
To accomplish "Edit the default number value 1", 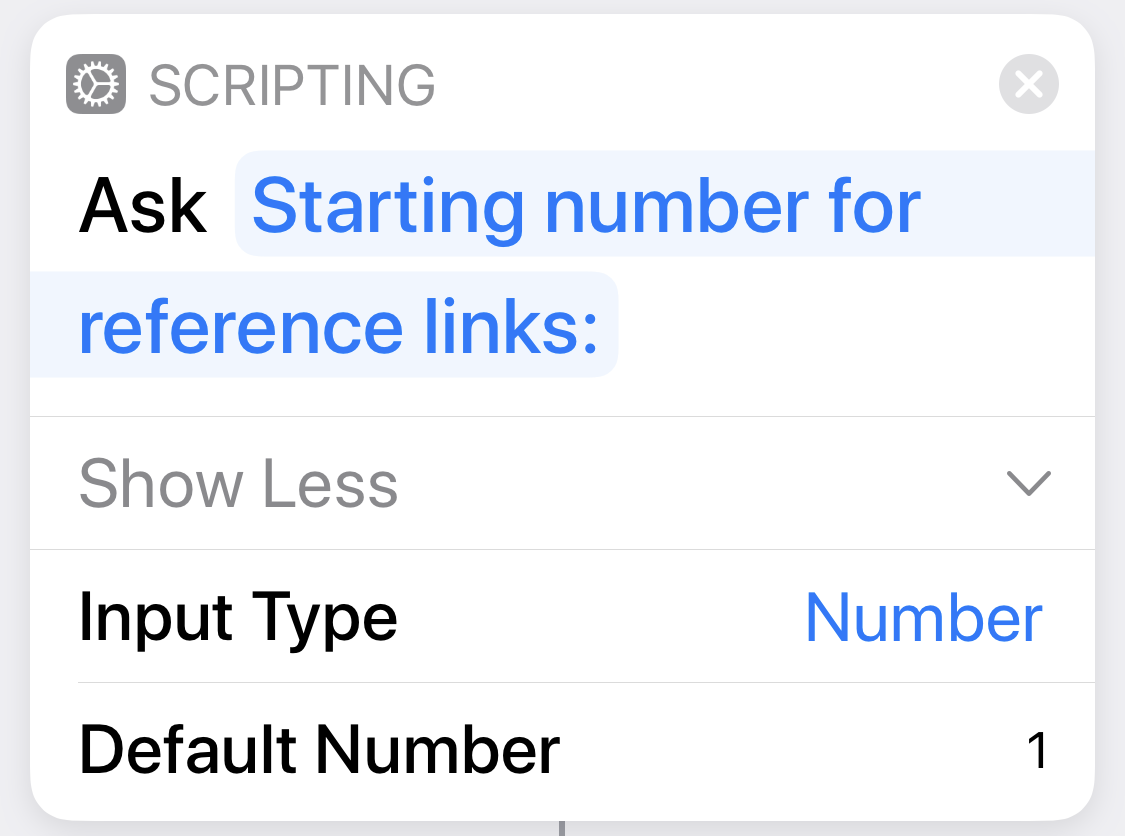I will click(1037, 750).
